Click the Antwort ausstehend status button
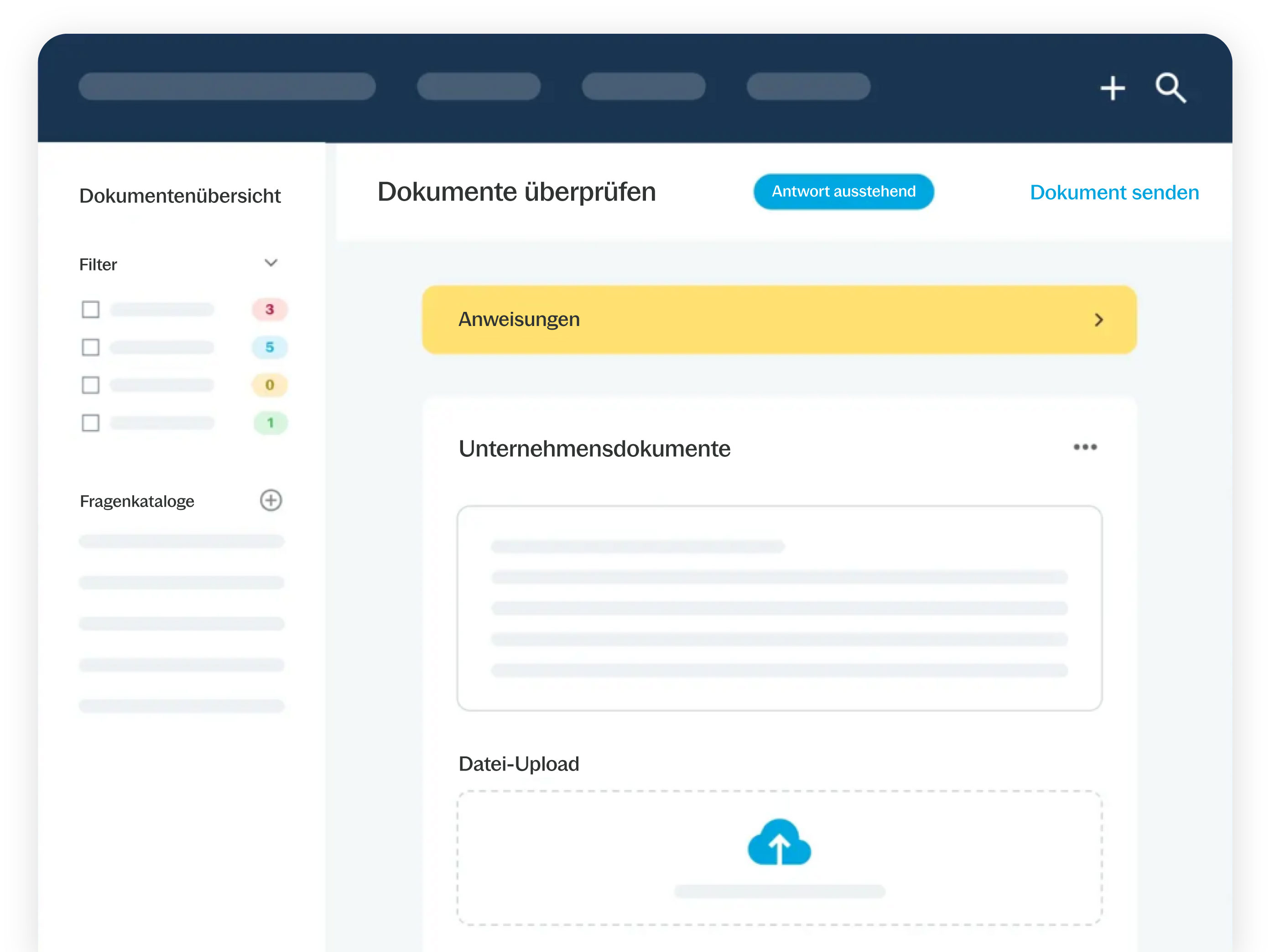The height and width of the screenshot is (952, 1270). coord(843,191)
